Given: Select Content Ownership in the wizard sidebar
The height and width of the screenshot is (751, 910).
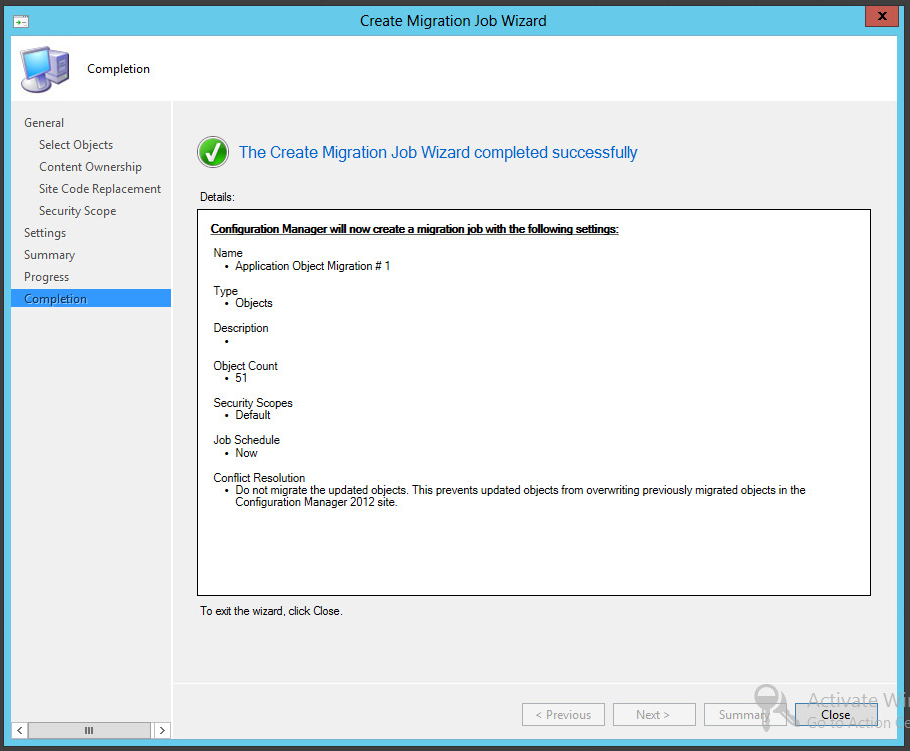Looking at the screenshot, I should pyautogui.click(x=90, y=166).
